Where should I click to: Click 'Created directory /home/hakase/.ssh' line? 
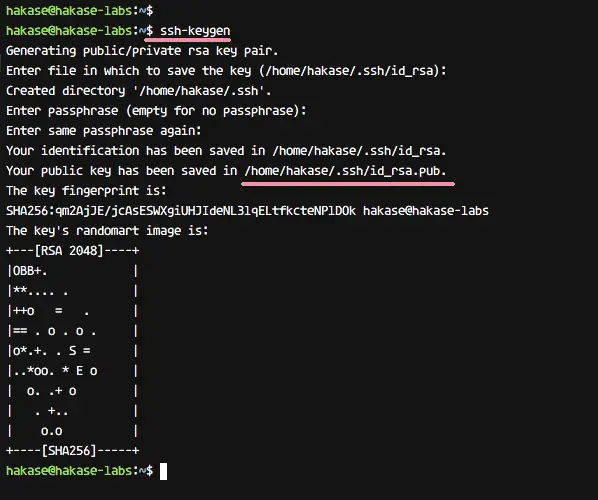pos(138,91)
